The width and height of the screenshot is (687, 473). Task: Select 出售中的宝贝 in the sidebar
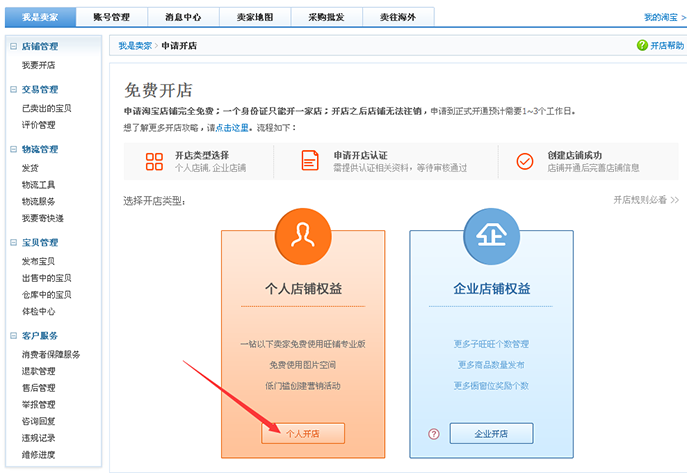(x=47, y=278)
